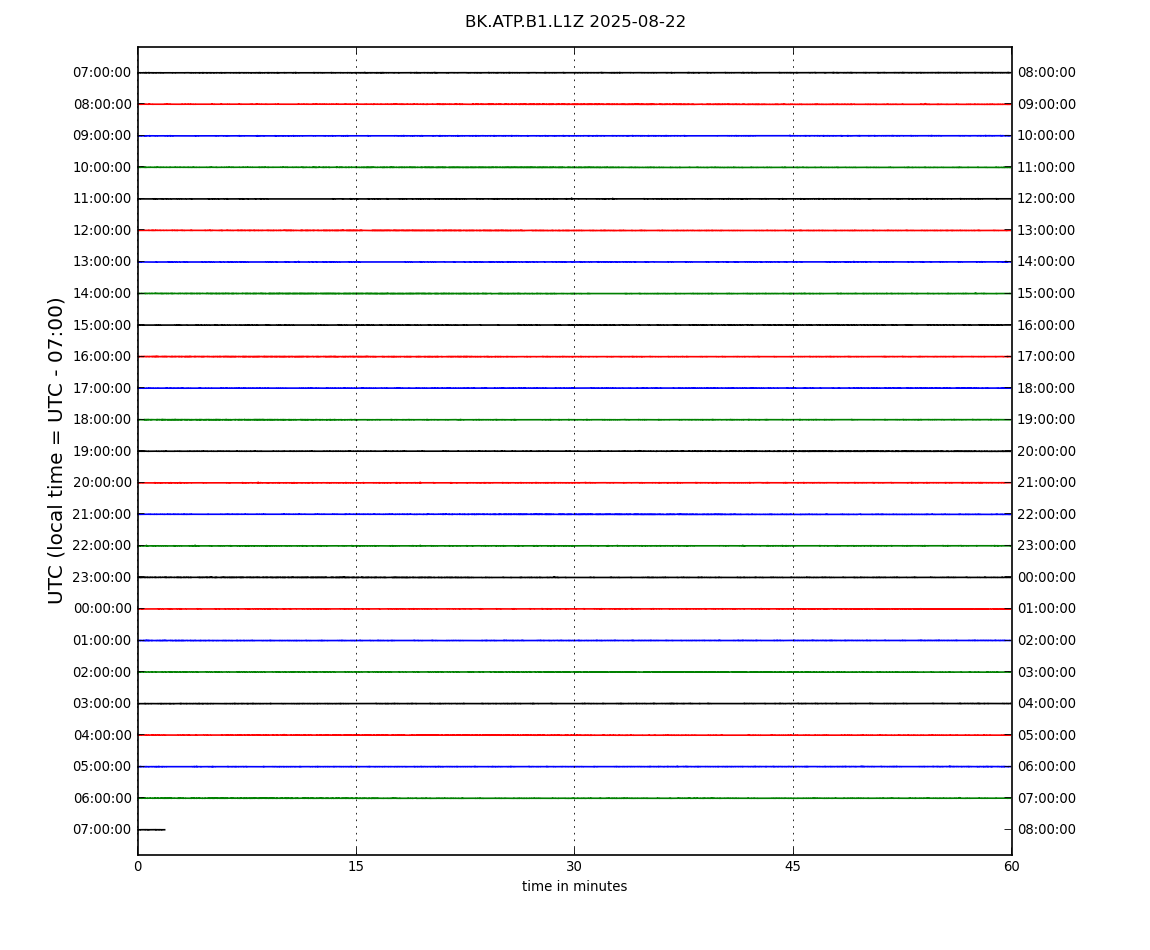This screenshot has height=950, width=1150.
Task: Click the 'UTC (local time = UTC - 07:00)' label
Action: coord(56,450)
